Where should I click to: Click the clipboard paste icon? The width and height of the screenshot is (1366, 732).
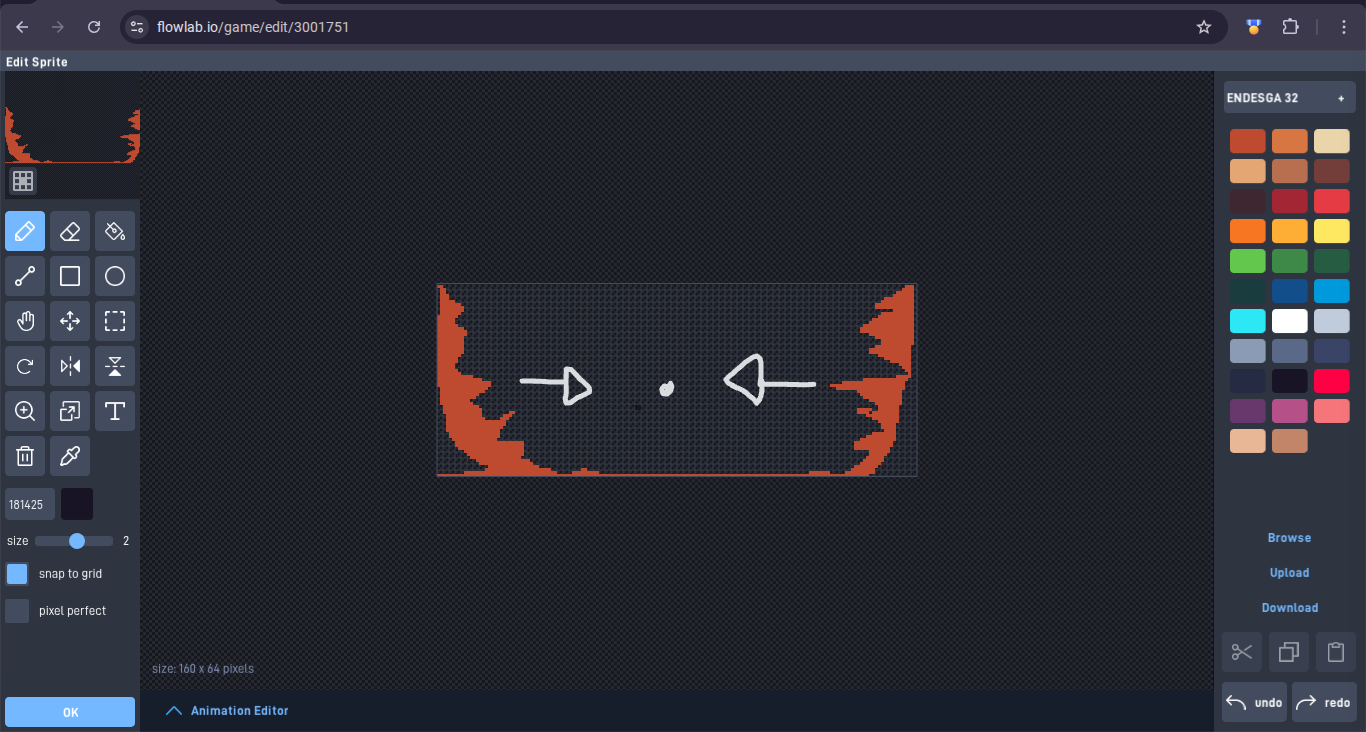[1336, 652]
